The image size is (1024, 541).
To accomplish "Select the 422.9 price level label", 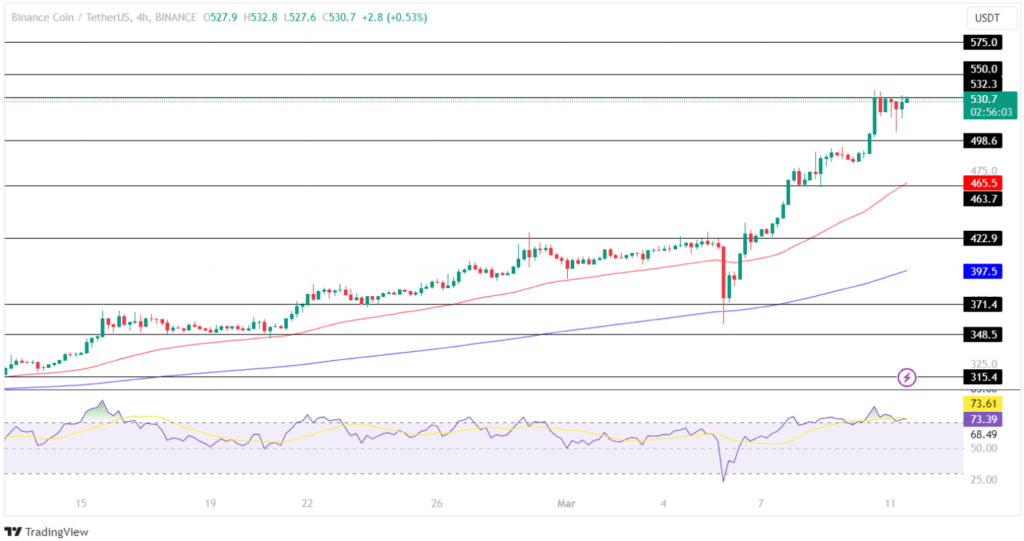I will (983, 238).
